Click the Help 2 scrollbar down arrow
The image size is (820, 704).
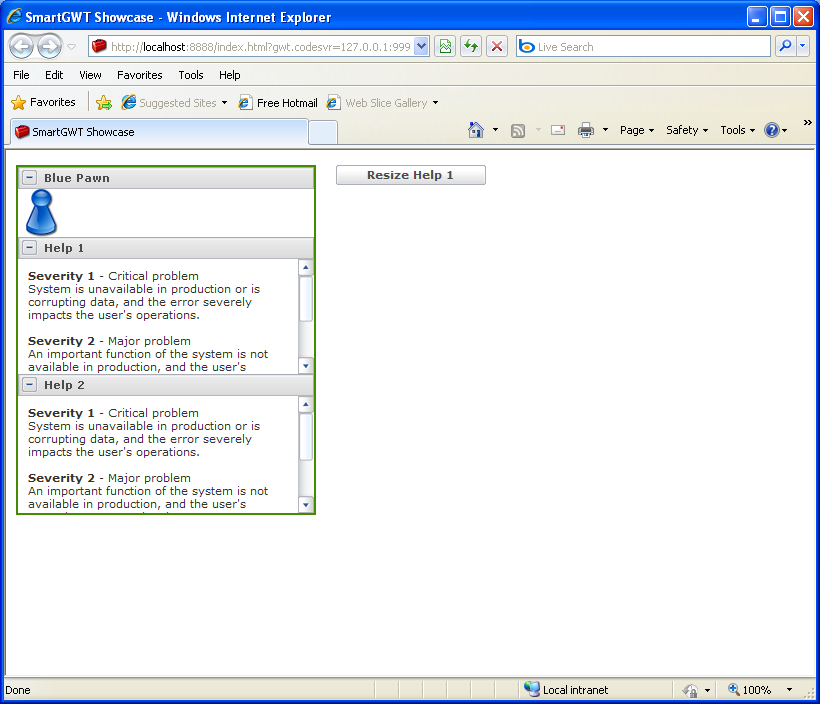(305, 505)
